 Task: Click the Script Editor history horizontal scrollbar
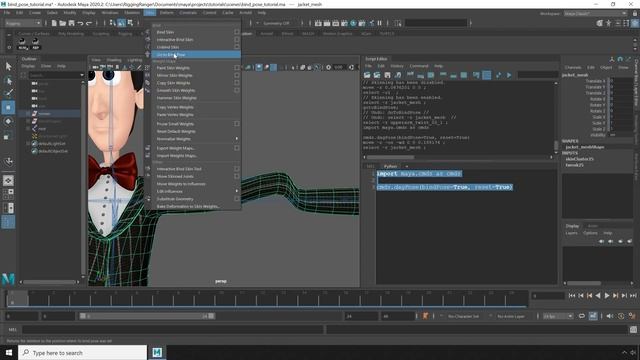(x=391, y=157)
